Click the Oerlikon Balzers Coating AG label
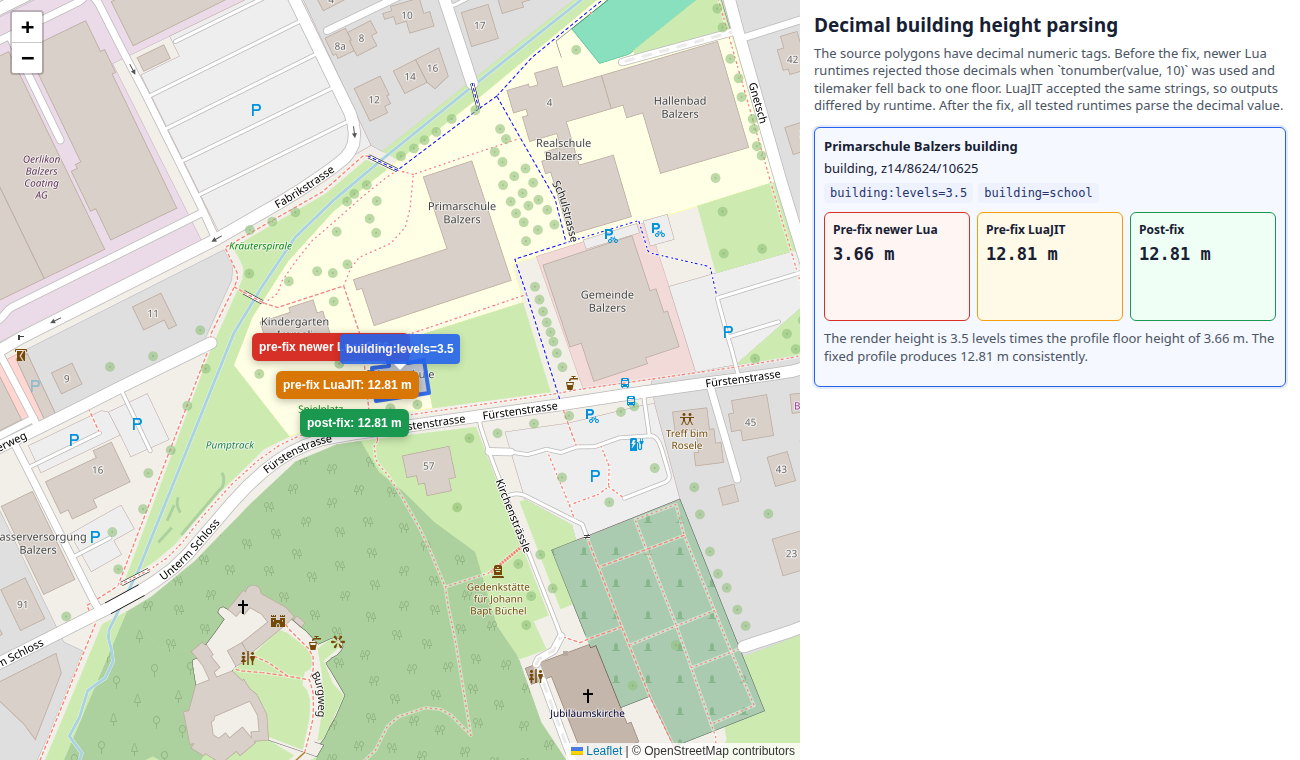The width and height of the screenshot is (1300, 760). point(42,177)
